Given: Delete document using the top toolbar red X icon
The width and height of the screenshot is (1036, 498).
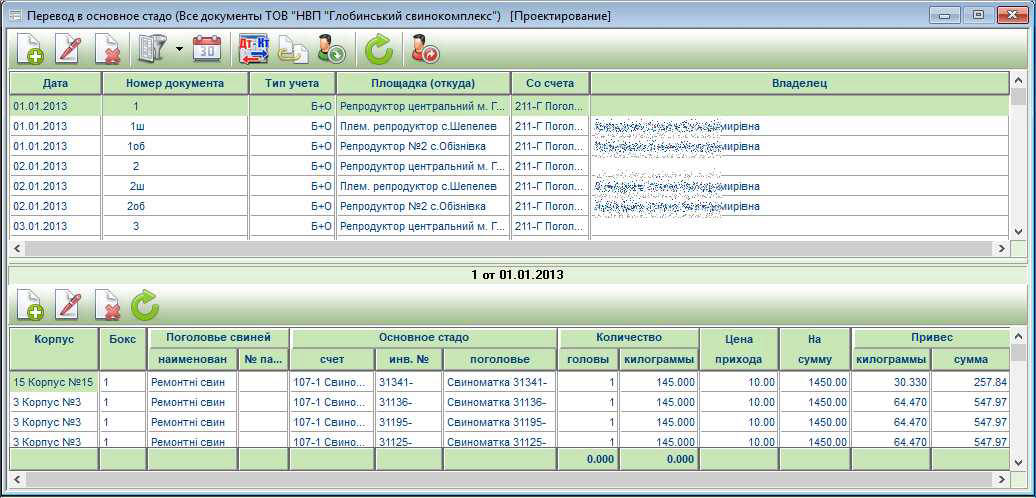Looking at the screenshot, I should 107,48.
